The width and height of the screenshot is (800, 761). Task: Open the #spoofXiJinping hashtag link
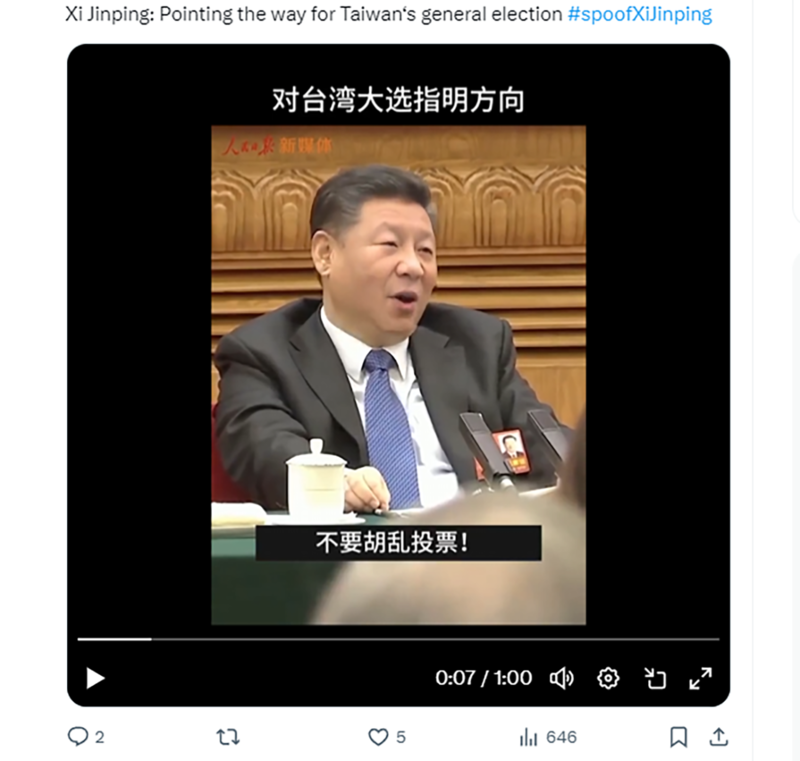pos(640,14)
